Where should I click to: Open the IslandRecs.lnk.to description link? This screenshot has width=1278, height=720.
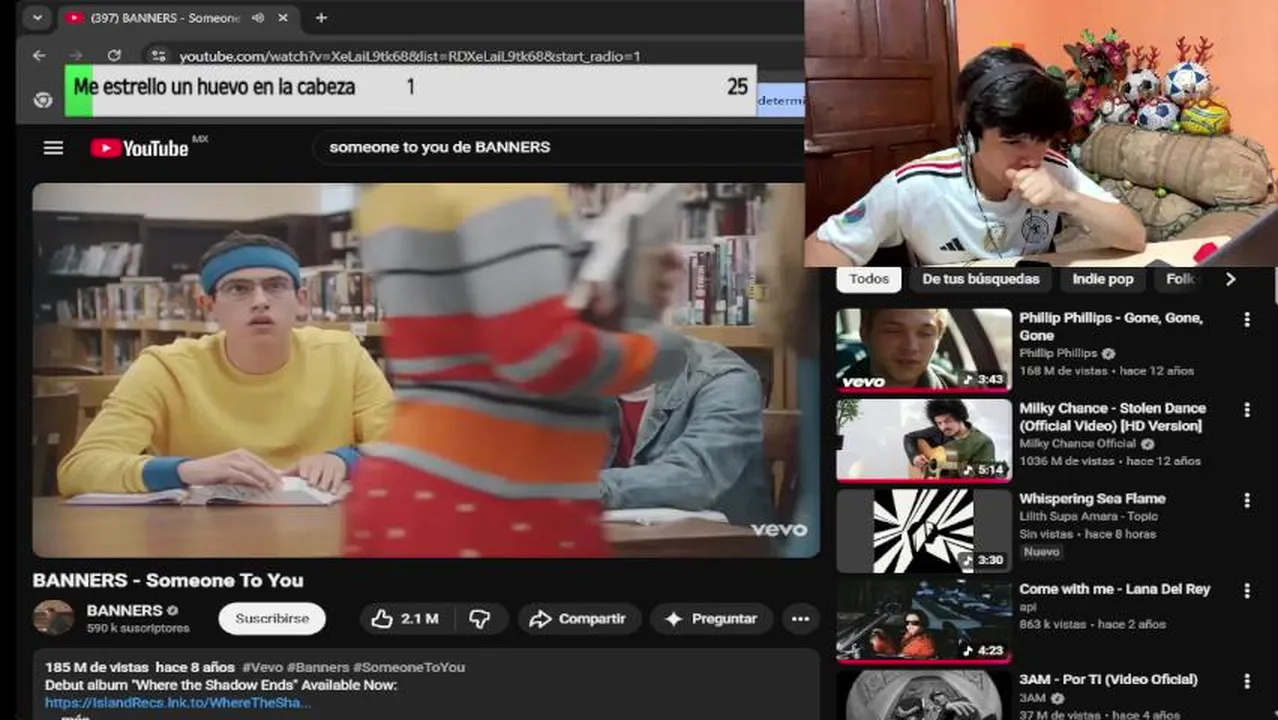(177, 703)
